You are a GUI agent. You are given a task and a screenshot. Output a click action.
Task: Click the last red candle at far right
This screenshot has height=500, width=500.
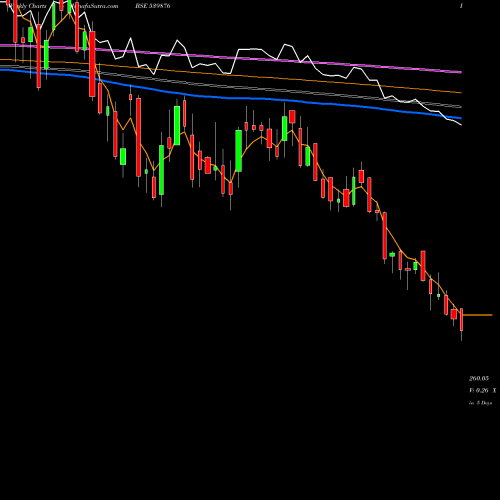coord(461,319)
